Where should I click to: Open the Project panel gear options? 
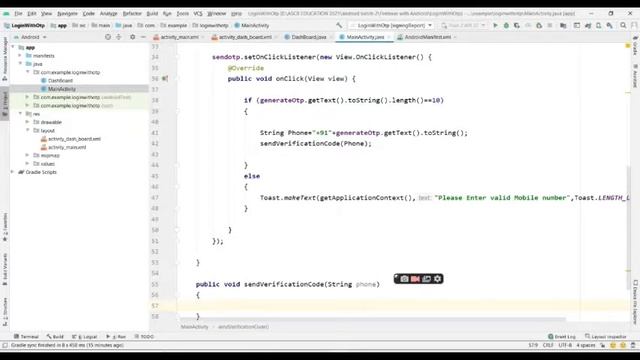click(132, 37)
